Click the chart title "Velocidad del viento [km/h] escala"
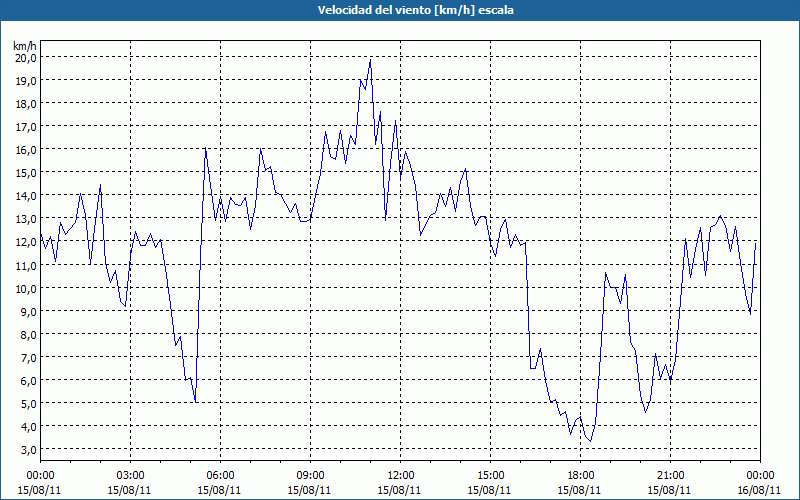800x500 pixels. (415, 10)
